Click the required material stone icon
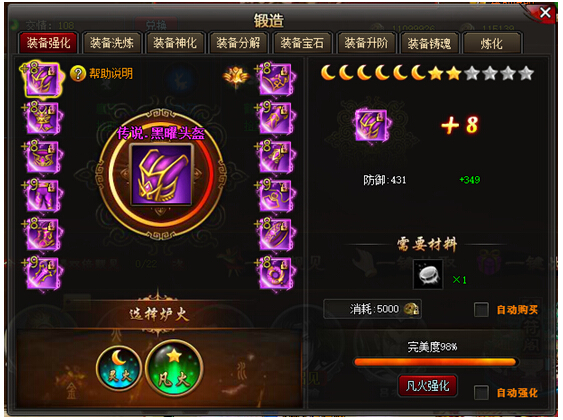 pos(428,275)
